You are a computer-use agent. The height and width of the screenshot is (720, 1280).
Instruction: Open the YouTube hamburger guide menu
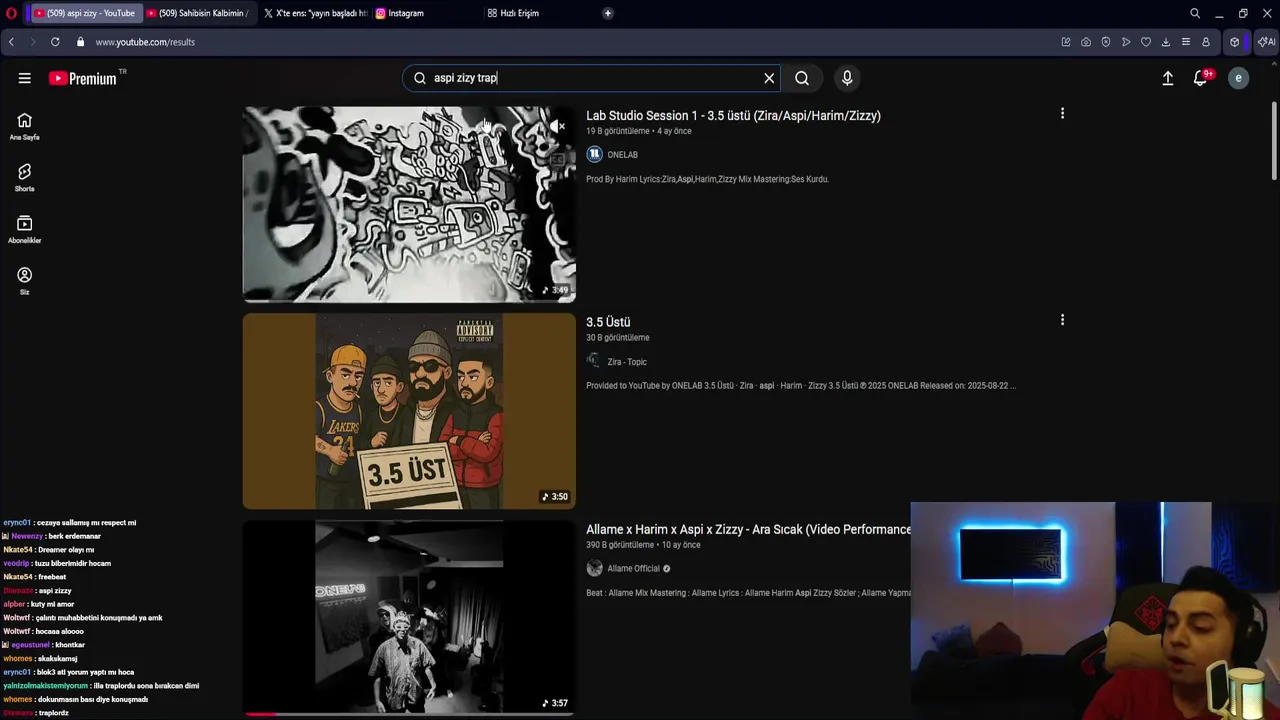click(24, 78)
